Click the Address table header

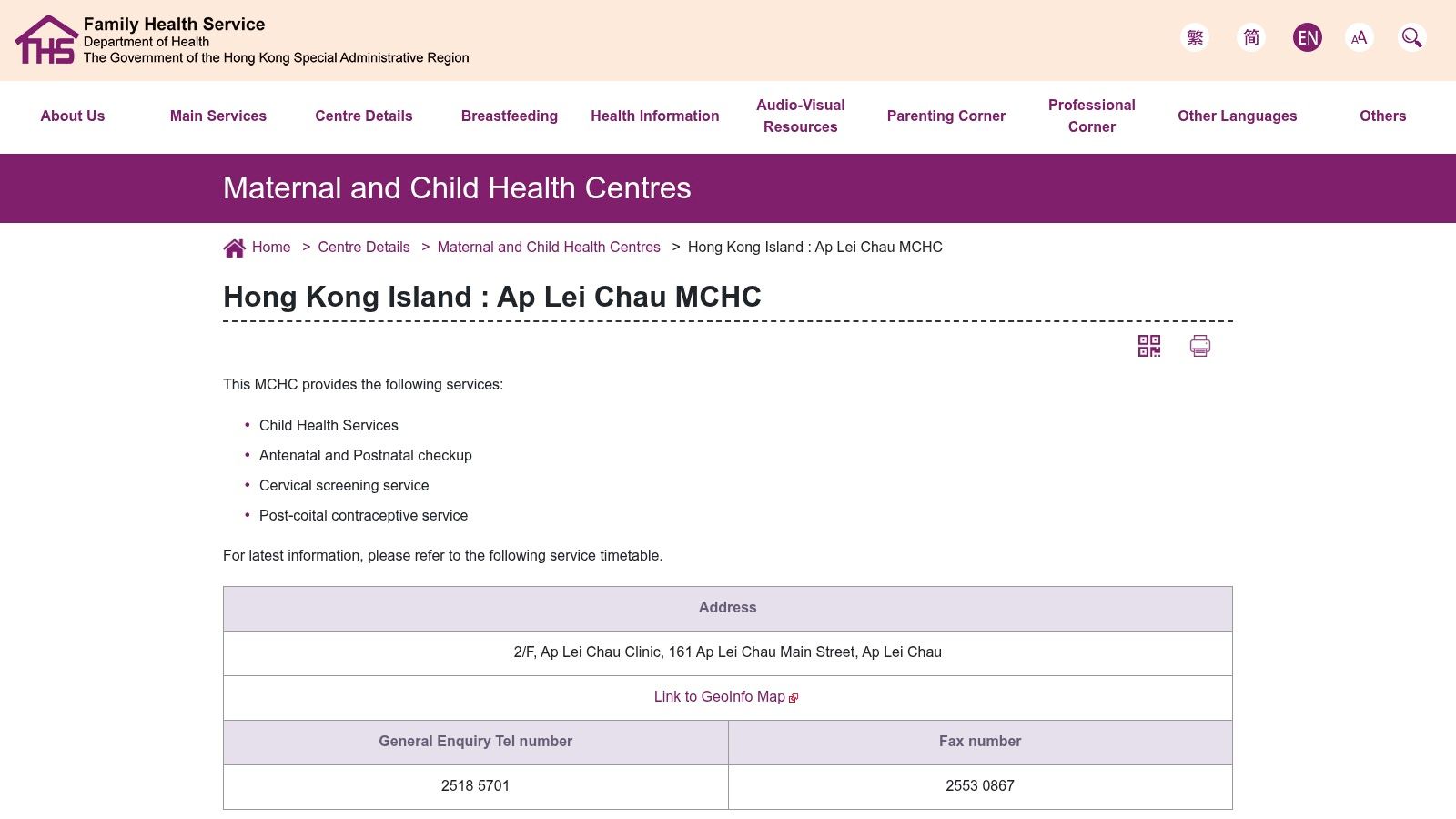[x=728, y=608]
